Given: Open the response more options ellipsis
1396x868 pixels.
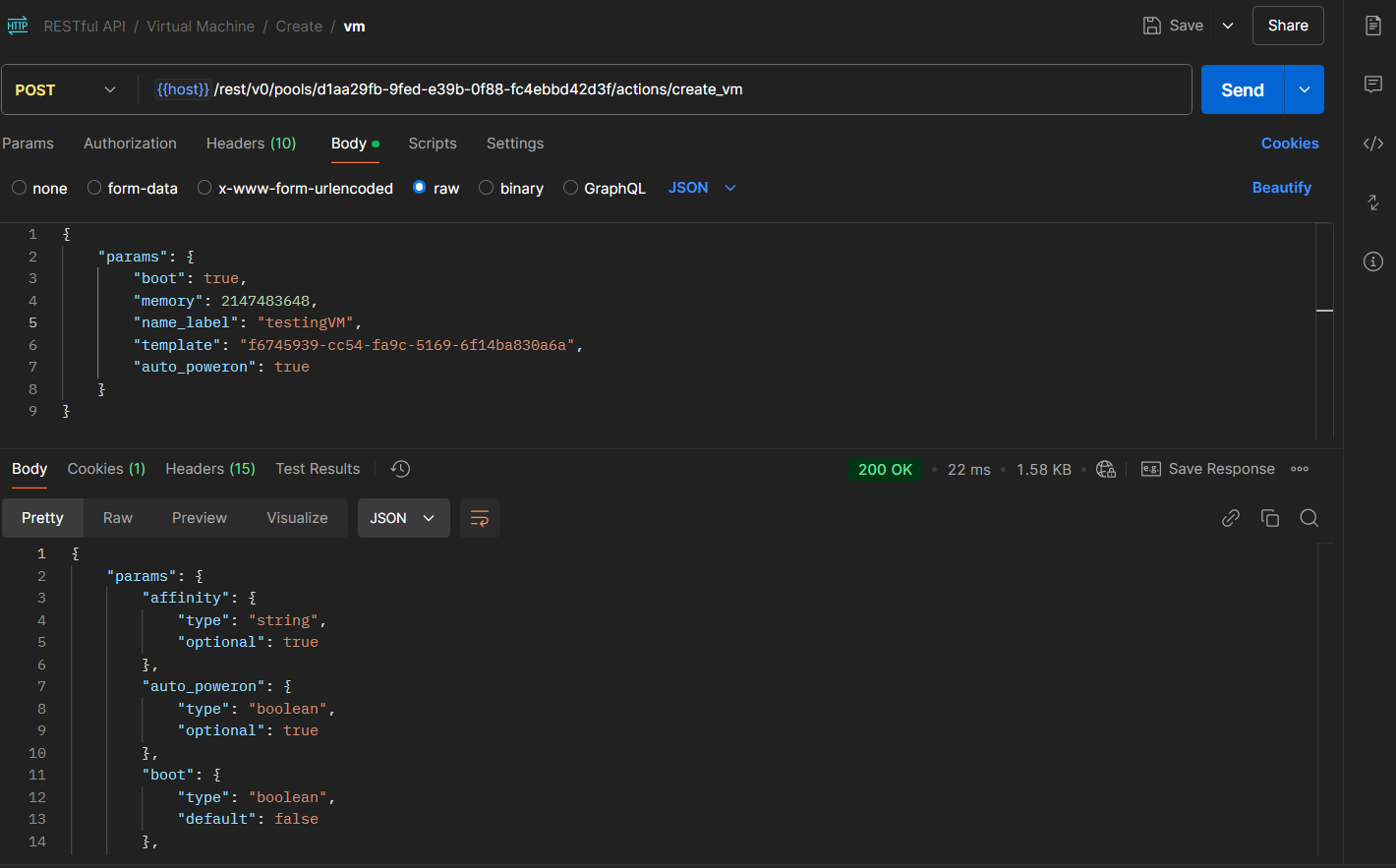Looking at the screenshot, I should 1300,469.
